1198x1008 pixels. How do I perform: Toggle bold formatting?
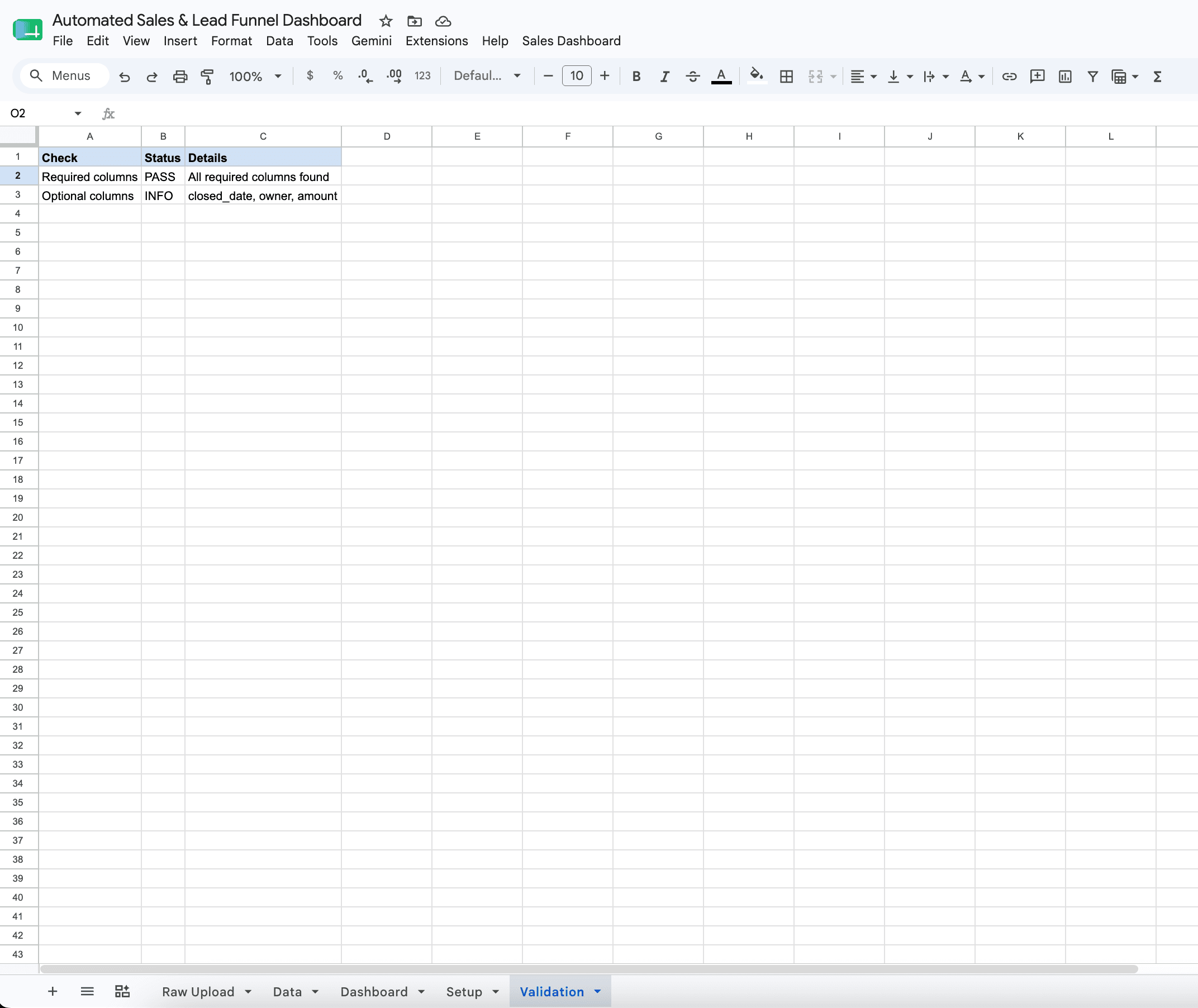(636, 76)
